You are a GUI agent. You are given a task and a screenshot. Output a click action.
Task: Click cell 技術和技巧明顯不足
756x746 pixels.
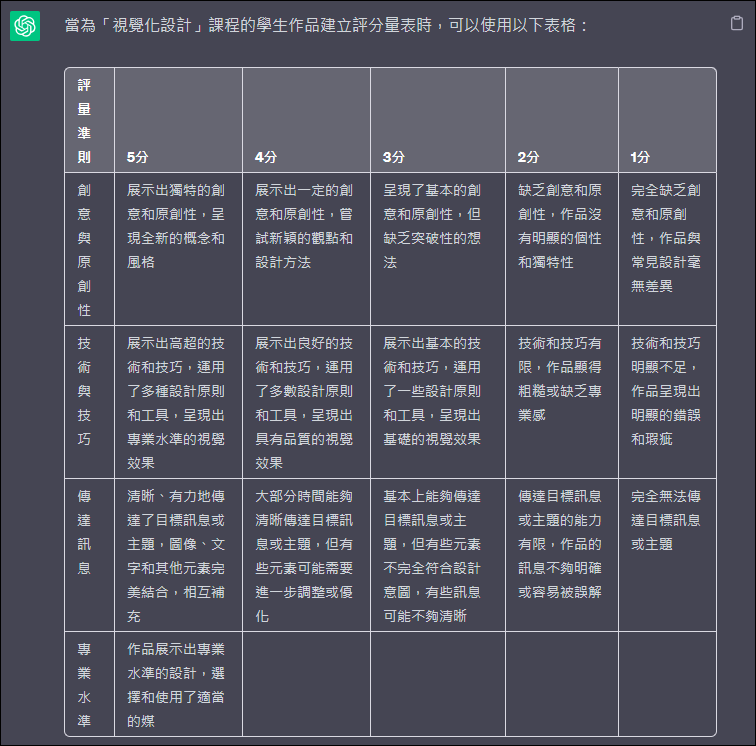(667, 402)
